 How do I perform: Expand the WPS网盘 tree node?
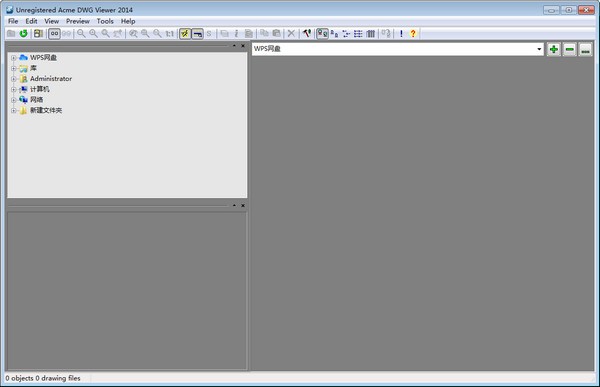pyautogui.click(x=13, y=58)
